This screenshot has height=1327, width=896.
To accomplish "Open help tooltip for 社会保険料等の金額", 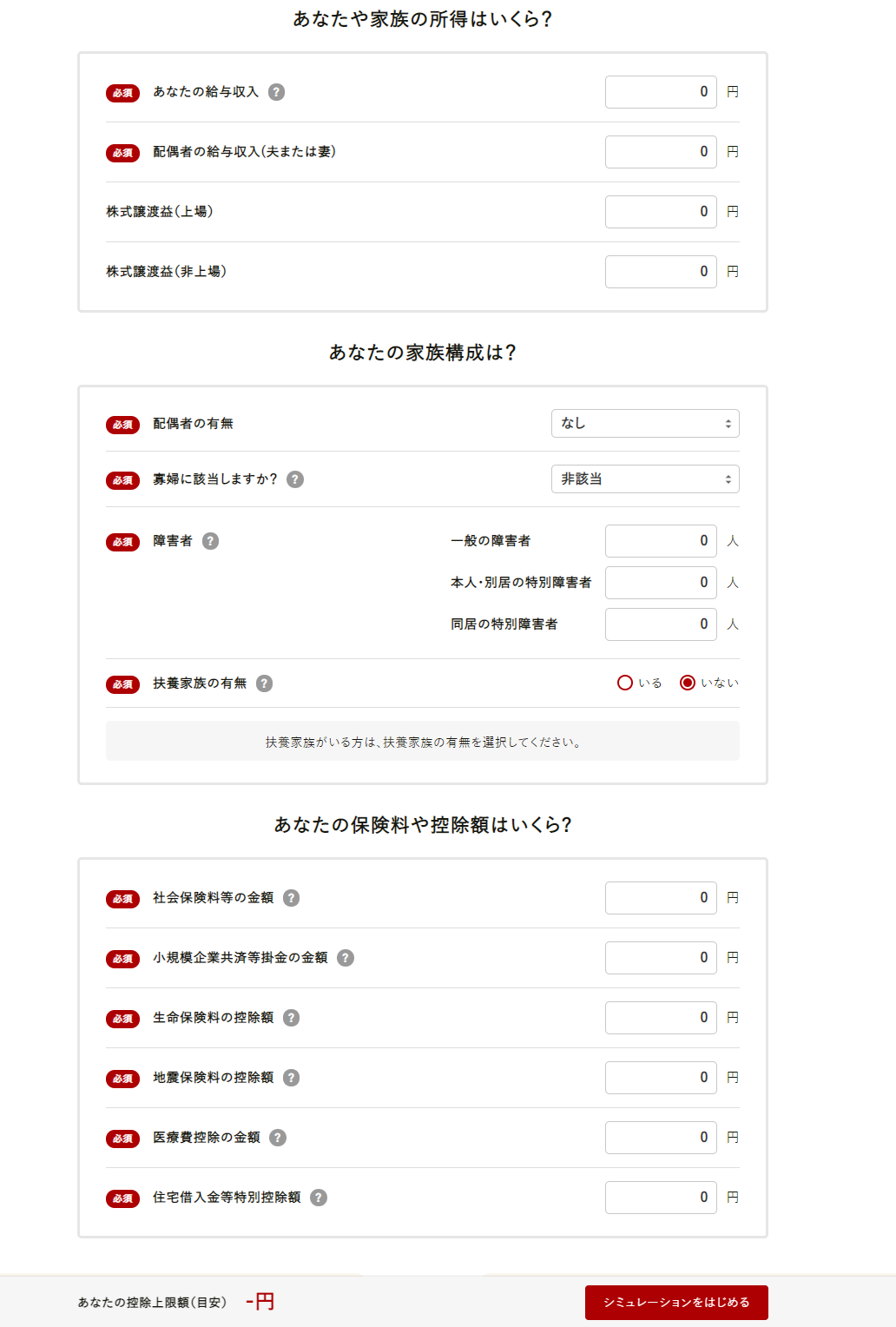I will (292, 898).
